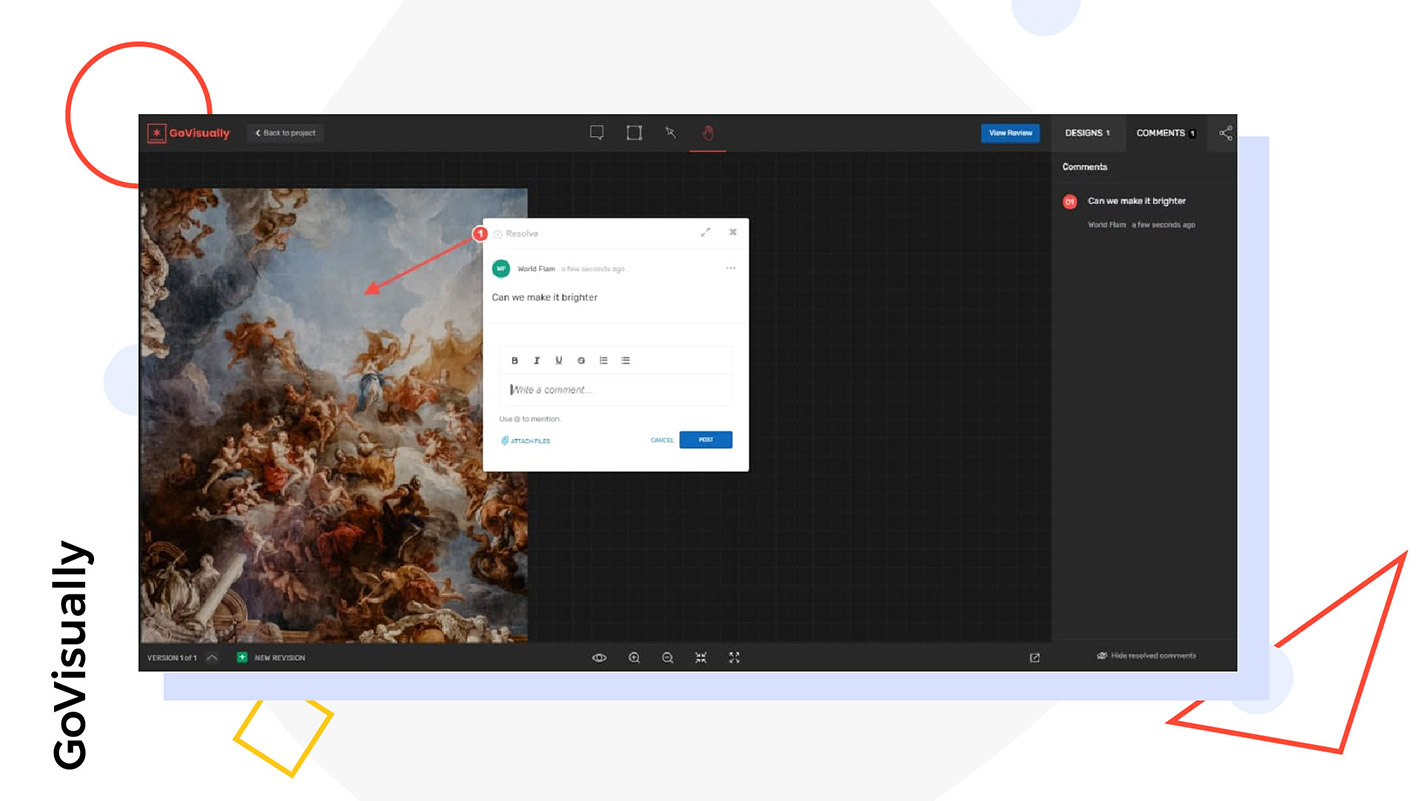Viewport: 1422px width, 801px height.
Task: Click the Write a comment field
Action: (x=616, y=390)
